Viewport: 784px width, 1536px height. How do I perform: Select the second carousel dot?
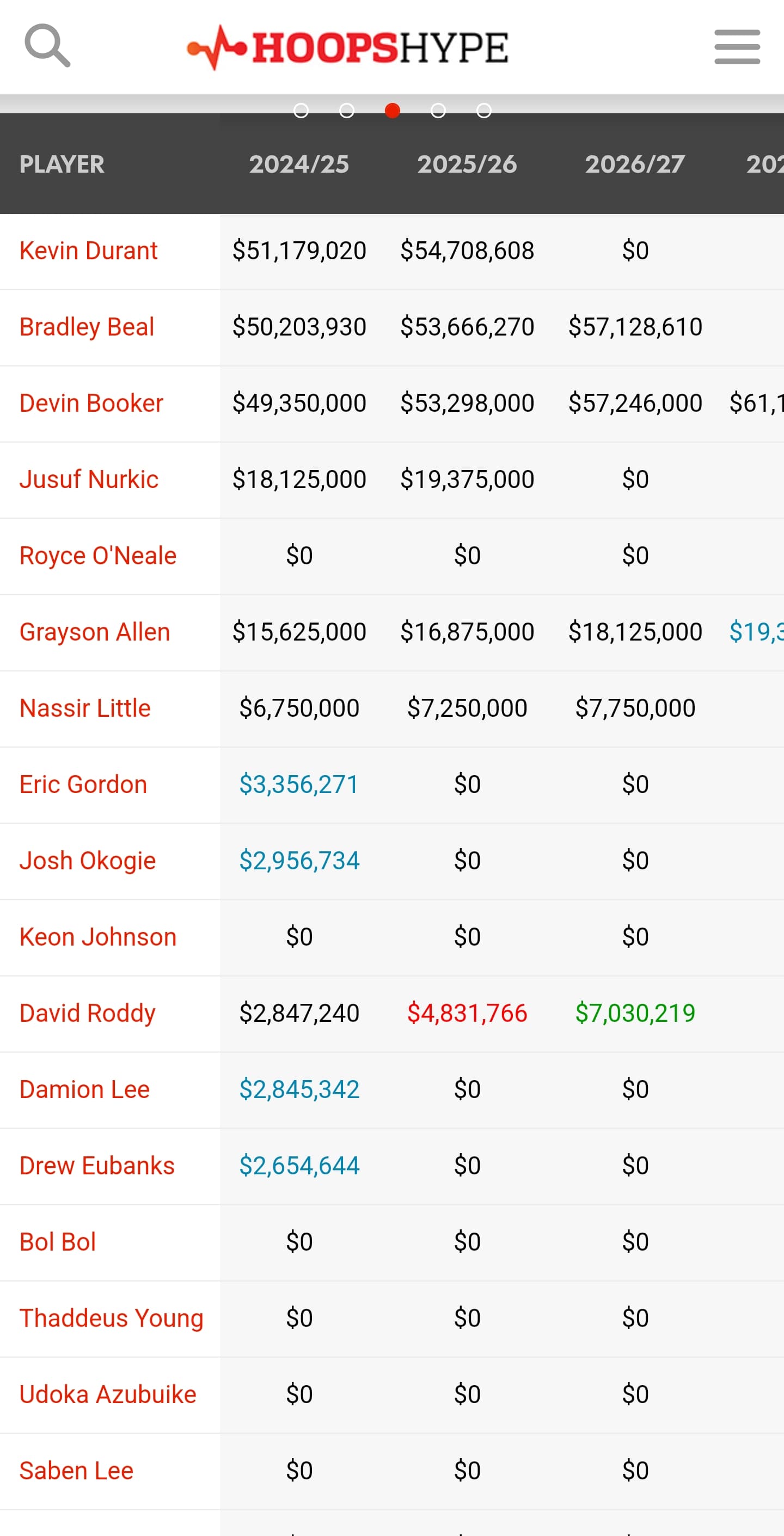point(347,111)
